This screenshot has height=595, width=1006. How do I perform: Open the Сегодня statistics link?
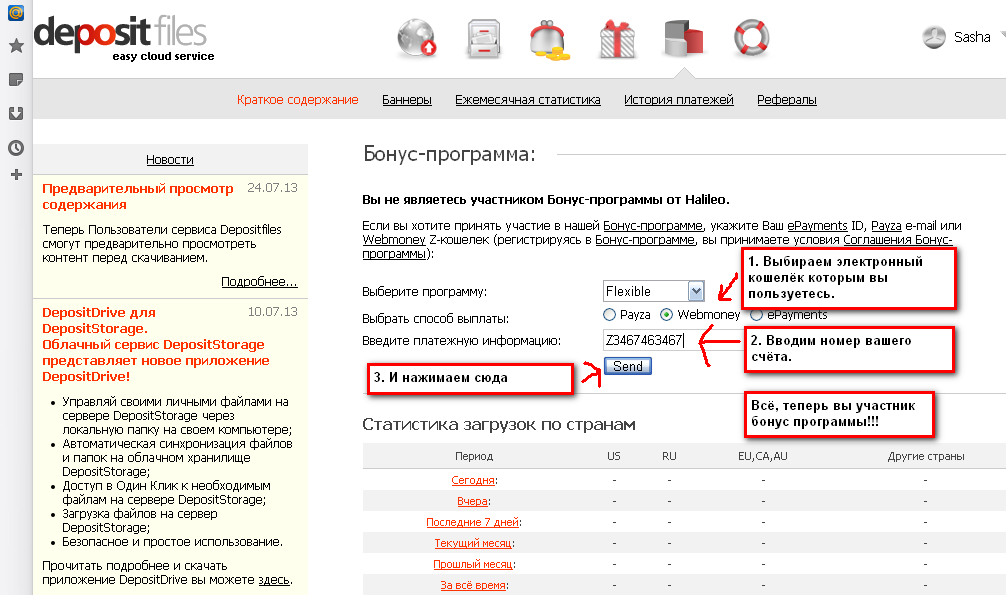pyautogui.click(x=473, y=480)
